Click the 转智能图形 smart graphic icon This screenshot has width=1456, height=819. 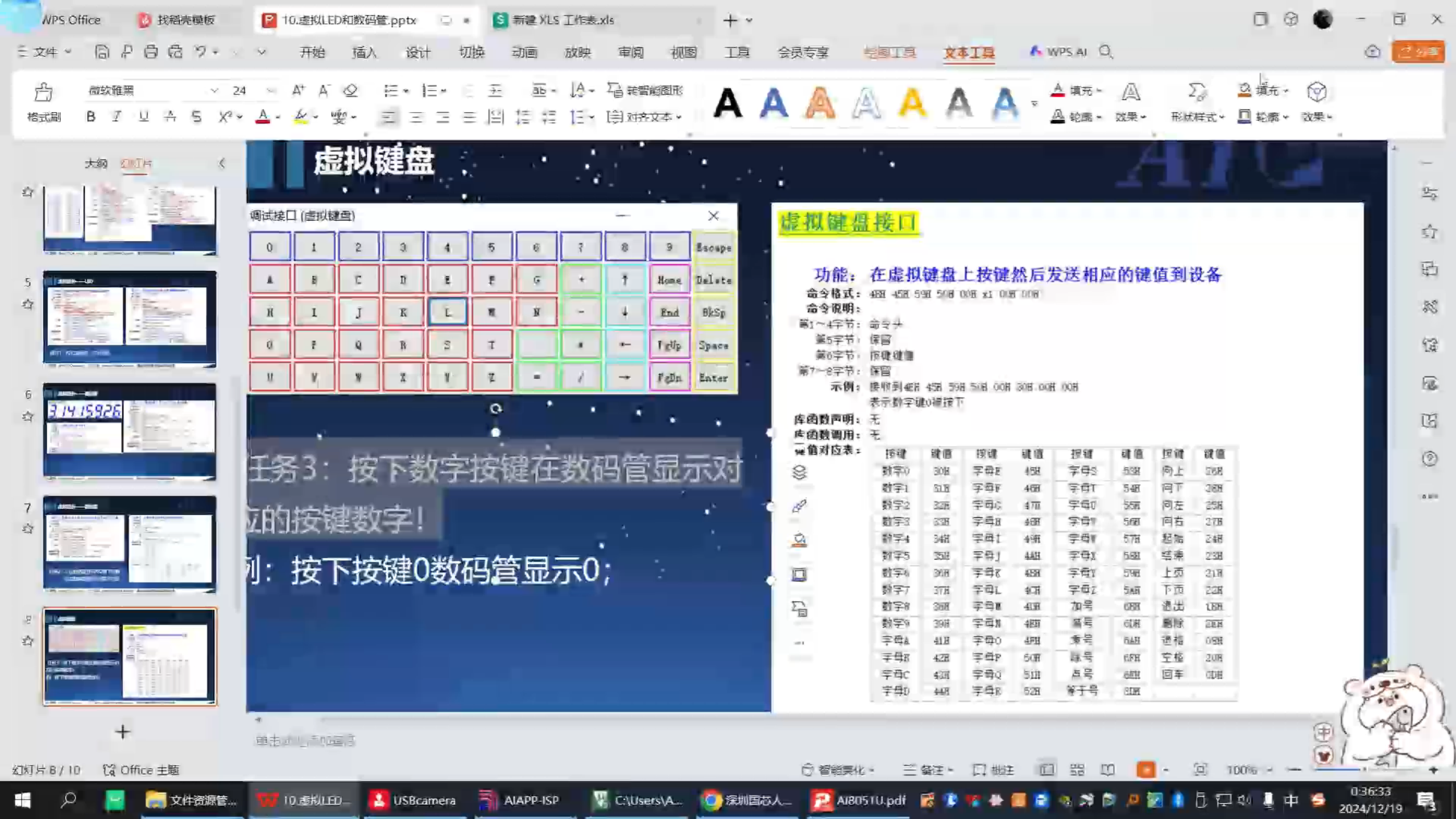(x=646, y=90)
